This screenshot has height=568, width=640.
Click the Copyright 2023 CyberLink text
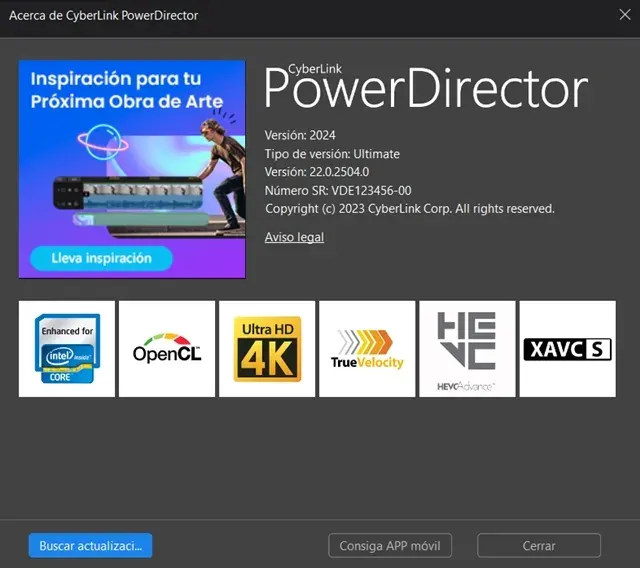410,209
